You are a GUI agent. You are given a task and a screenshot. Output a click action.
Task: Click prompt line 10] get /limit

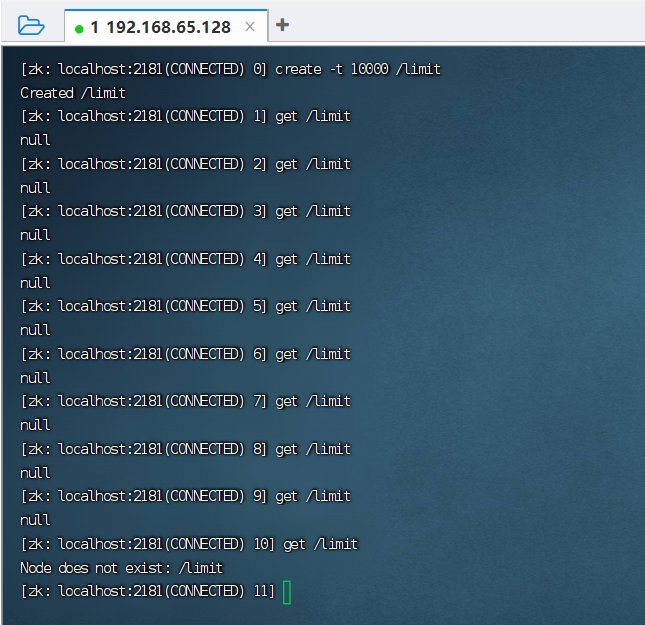[x=190, y=544]
